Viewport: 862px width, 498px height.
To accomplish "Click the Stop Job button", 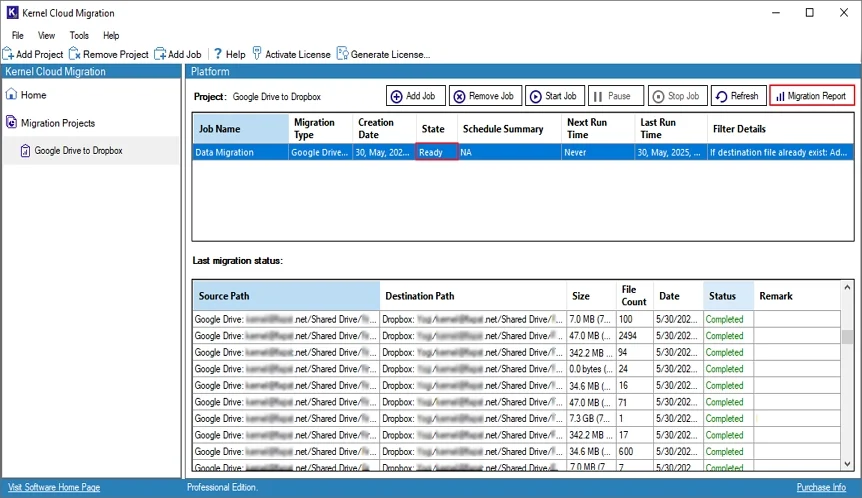I will coord(677,96).
